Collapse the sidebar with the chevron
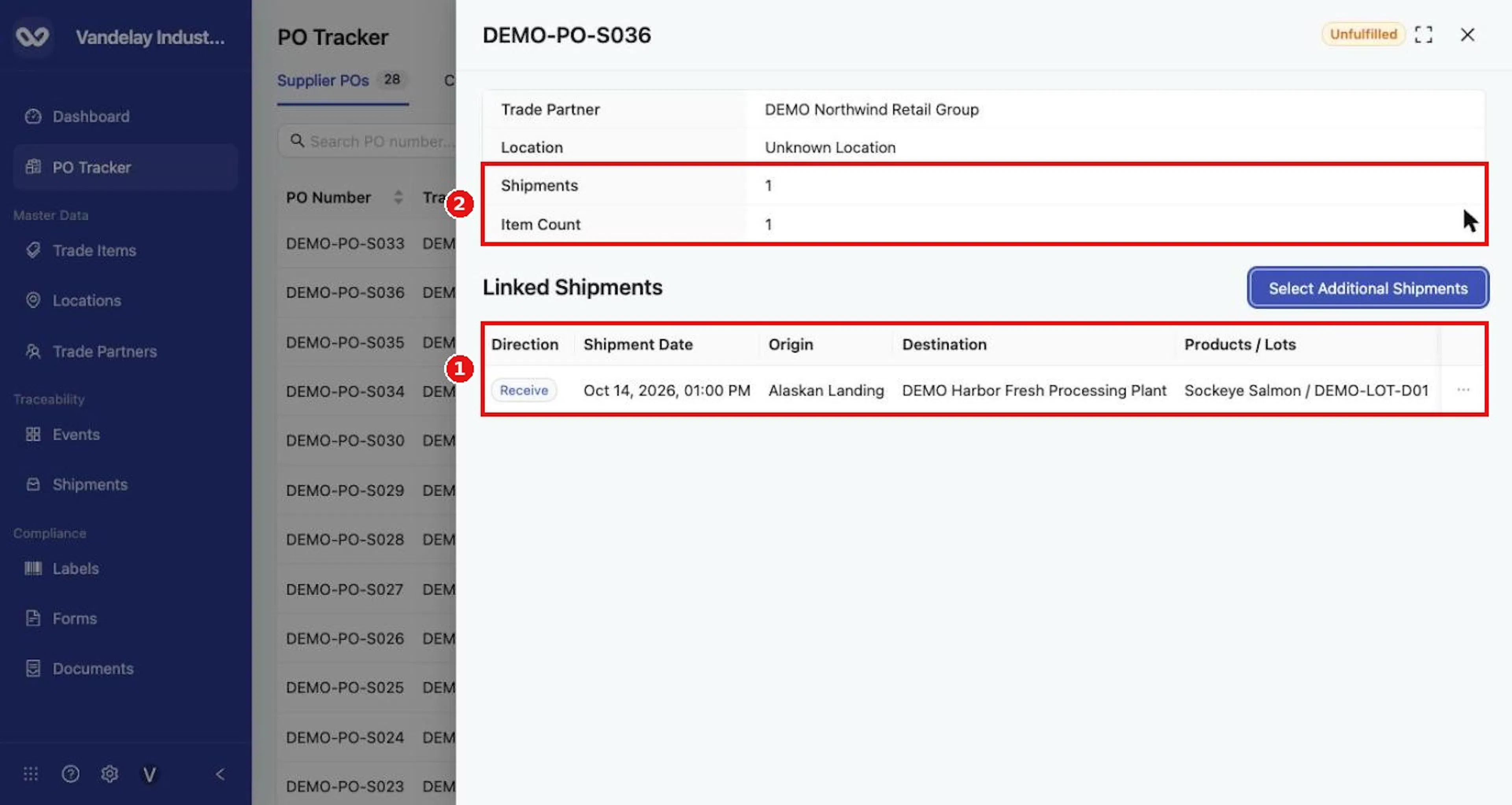Viewport: 1512px width, 805px height. tap(220, 774)
